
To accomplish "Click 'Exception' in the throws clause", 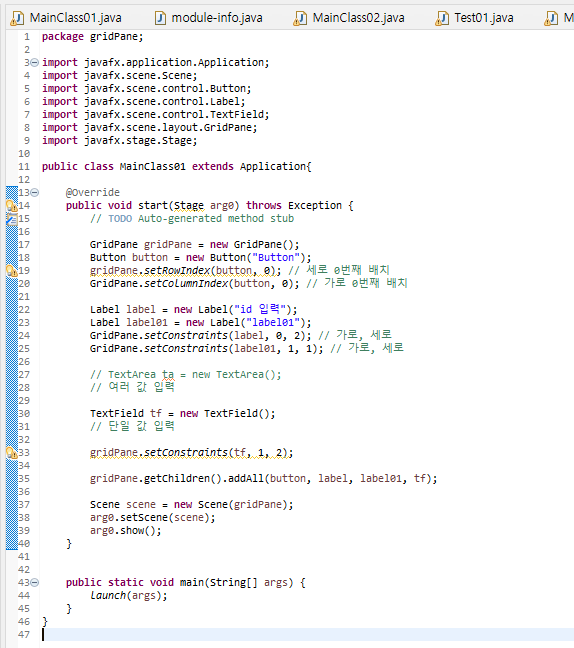I will pos(315,205).
